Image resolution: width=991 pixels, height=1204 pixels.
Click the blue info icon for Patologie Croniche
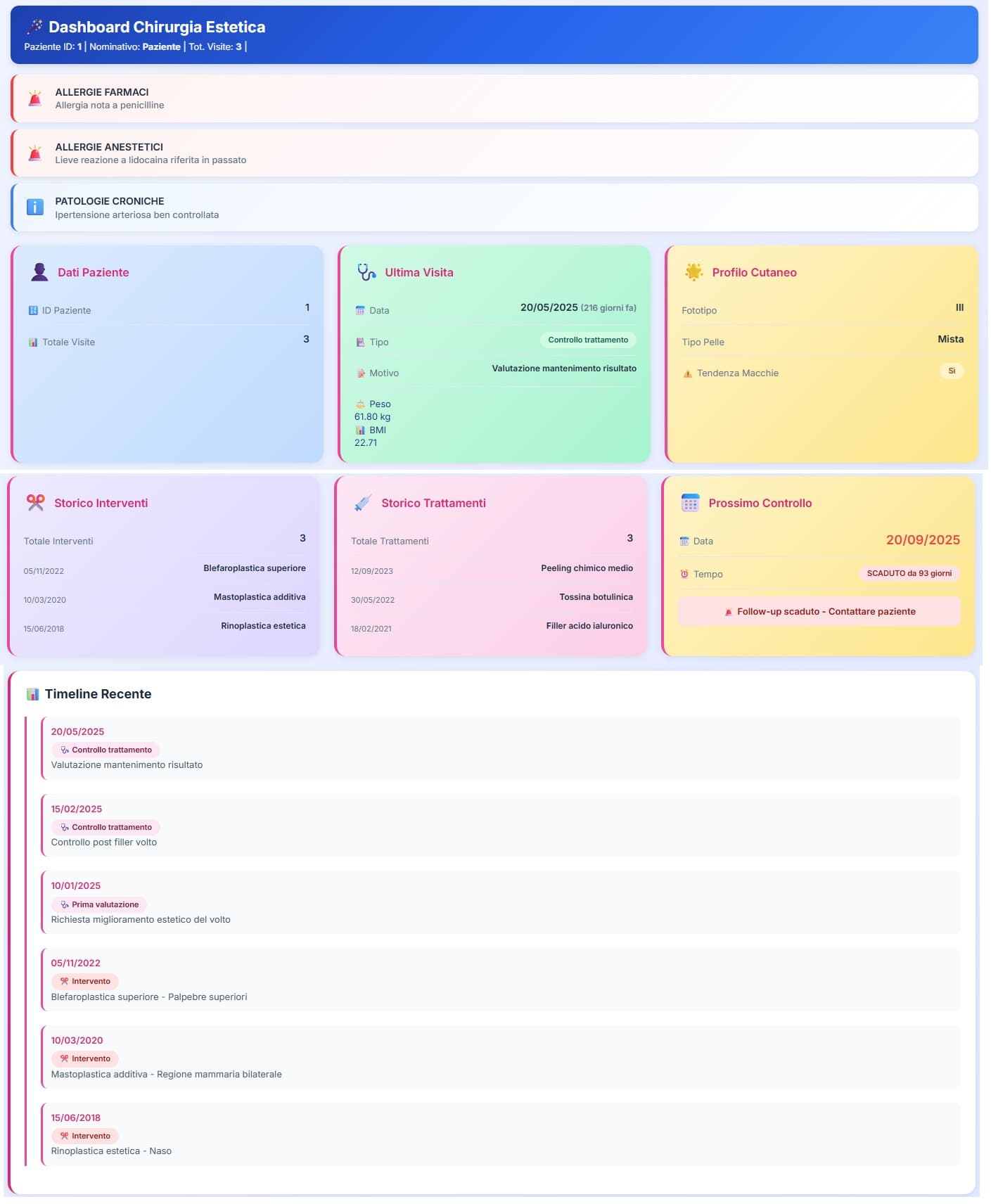34,207
